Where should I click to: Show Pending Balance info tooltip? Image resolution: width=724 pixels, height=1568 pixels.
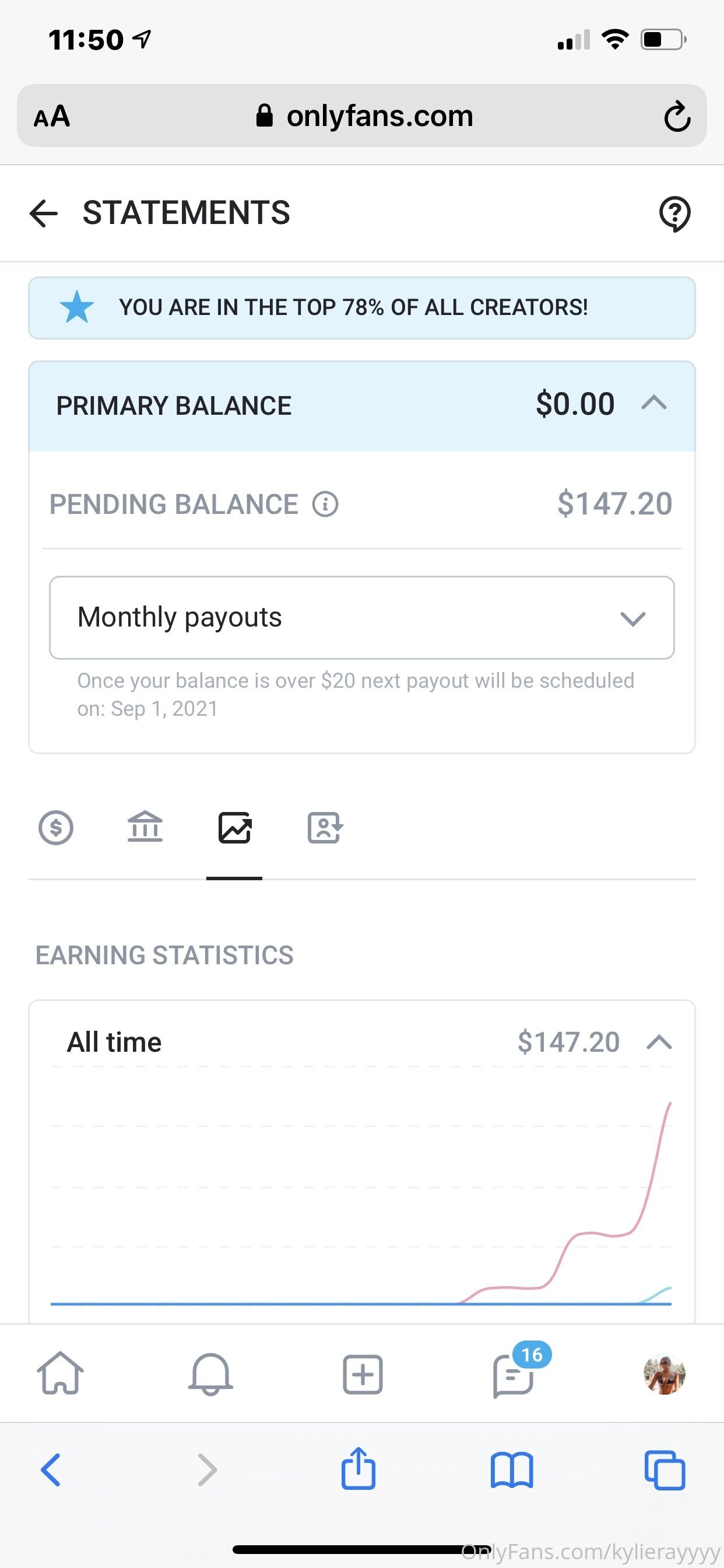tap(325, 504)
